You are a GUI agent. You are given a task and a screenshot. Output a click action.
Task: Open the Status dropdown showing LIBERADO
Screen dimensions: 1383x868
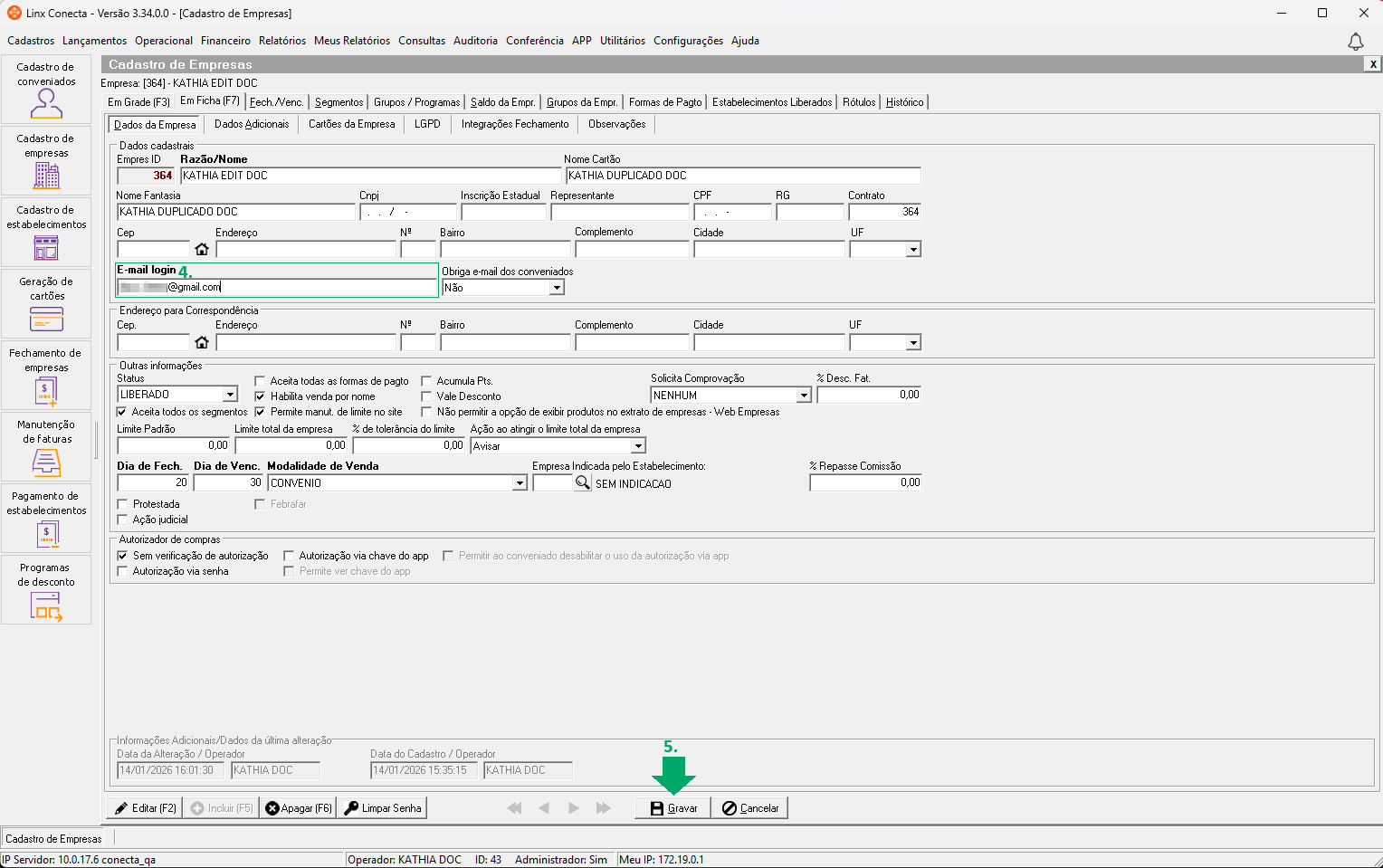(231, 395)
